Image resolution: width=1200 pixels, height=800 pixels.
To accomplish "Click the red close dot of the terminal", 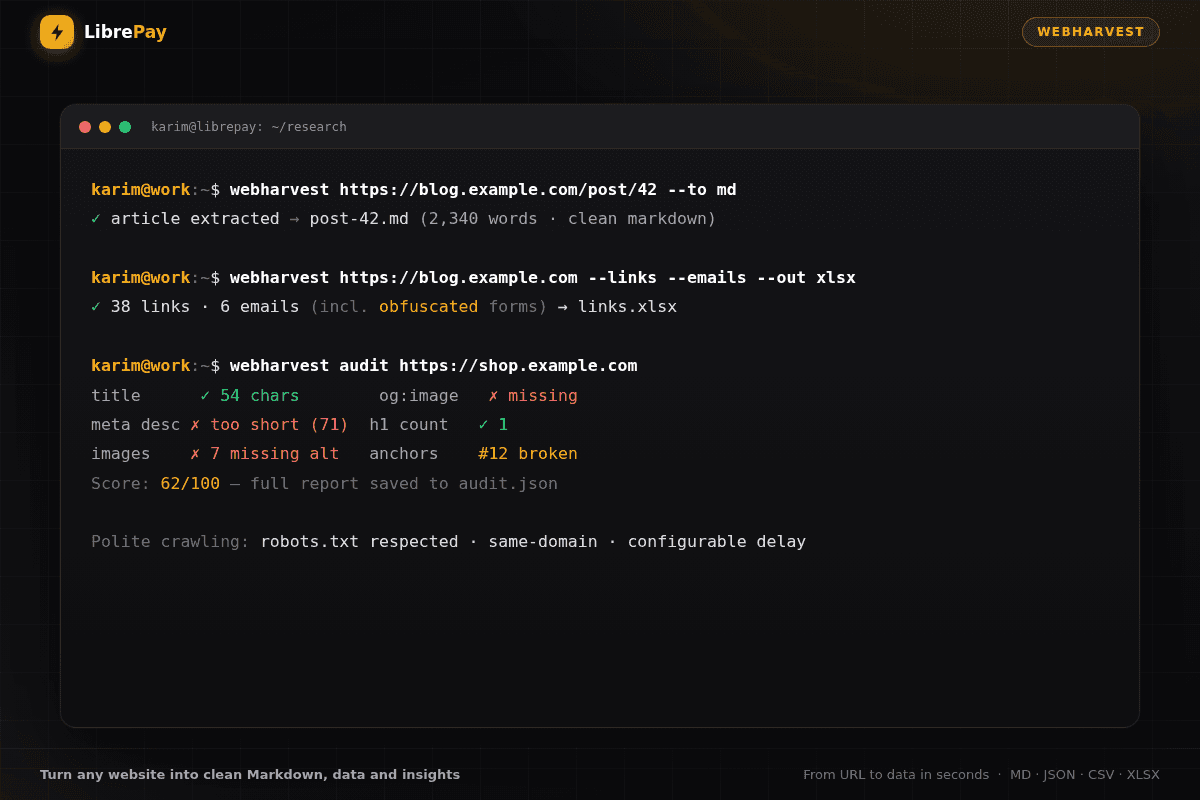I will (85, 127).
